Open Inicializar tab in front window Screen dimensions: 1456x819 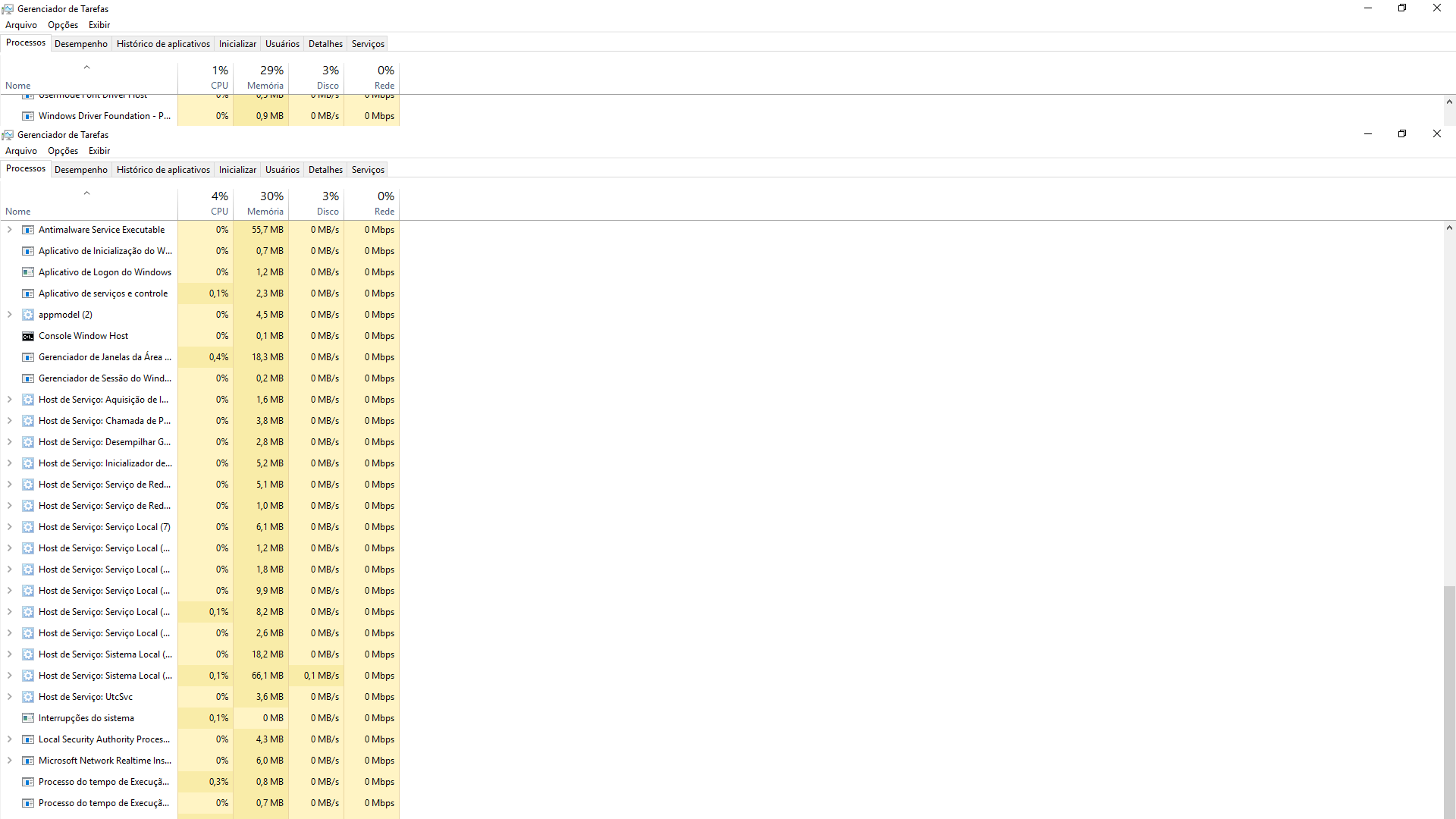coord(237,170)
